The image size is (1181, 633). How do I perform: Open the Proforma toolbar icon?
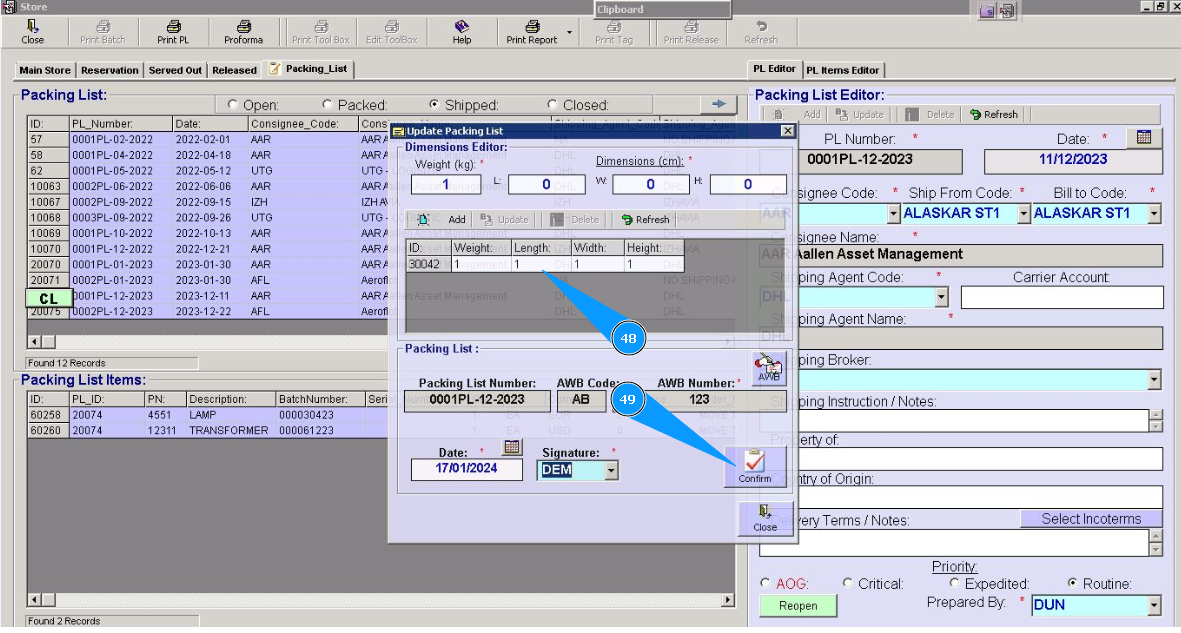click(x=243, y=32)
